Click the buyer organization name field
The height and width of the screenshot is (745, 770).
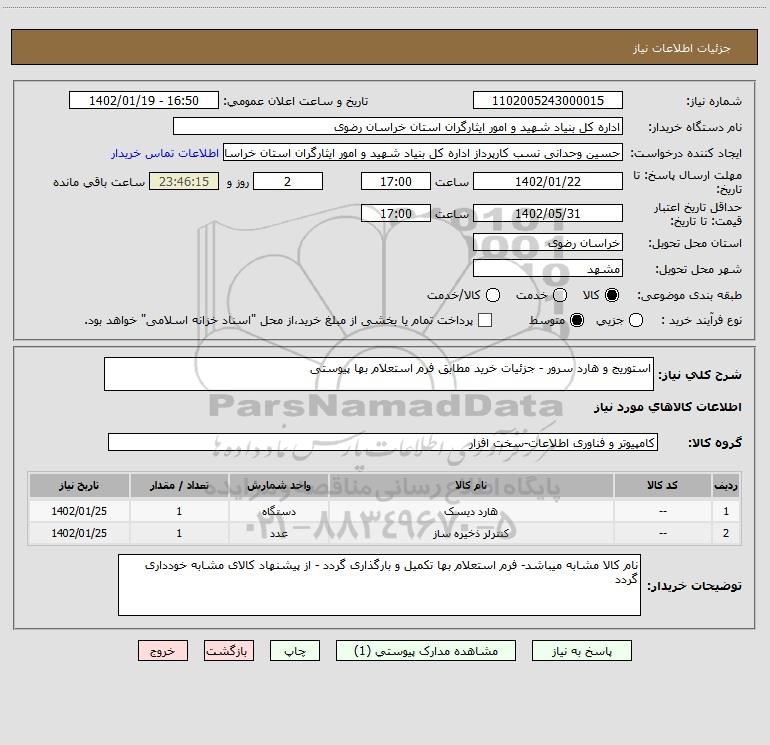pyautogui.click(x=398, y=126)
